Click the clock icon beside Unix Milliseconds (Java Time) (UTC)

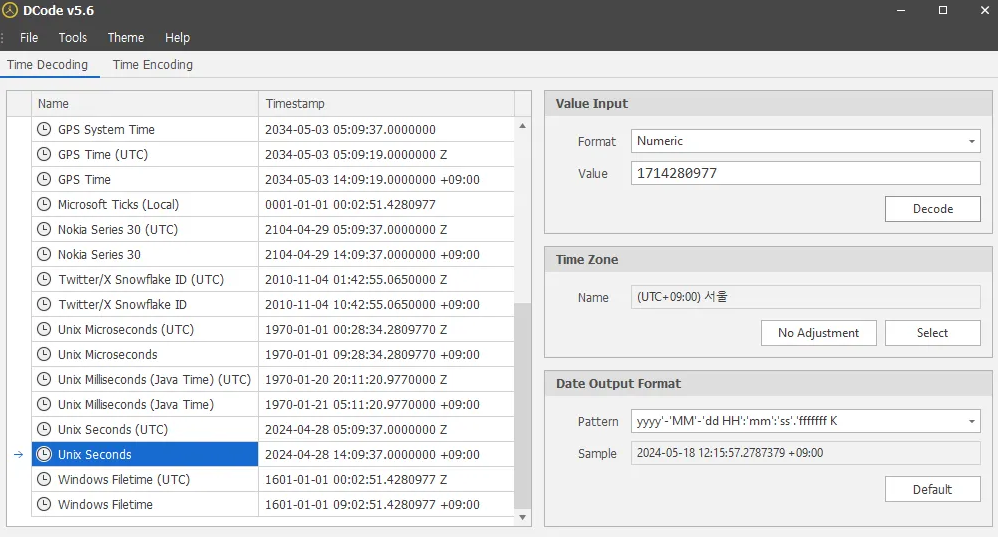click(x=44, y=379)
